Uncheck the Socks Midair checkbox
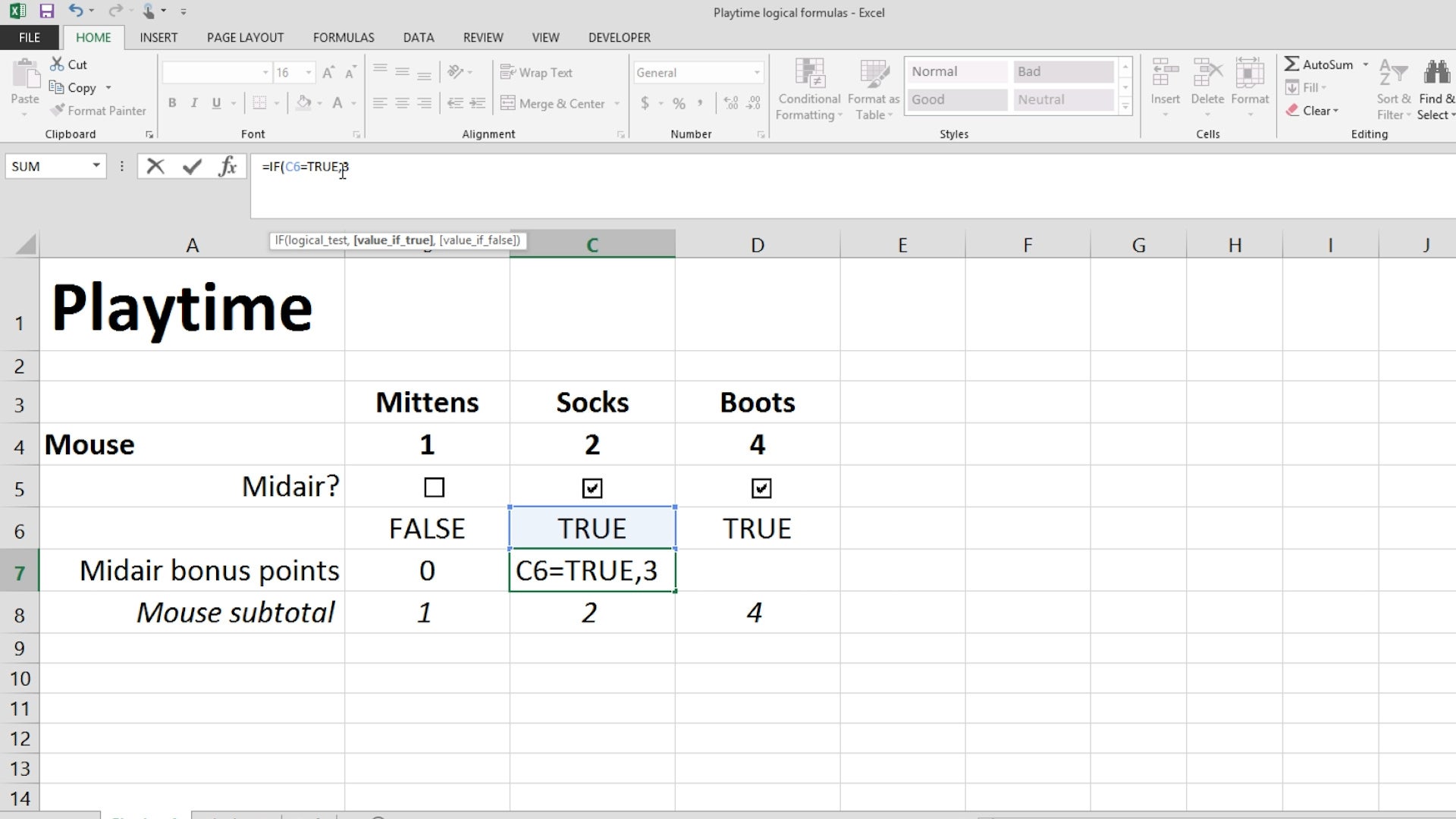The image size is (1456, 819). pos(592,488)
